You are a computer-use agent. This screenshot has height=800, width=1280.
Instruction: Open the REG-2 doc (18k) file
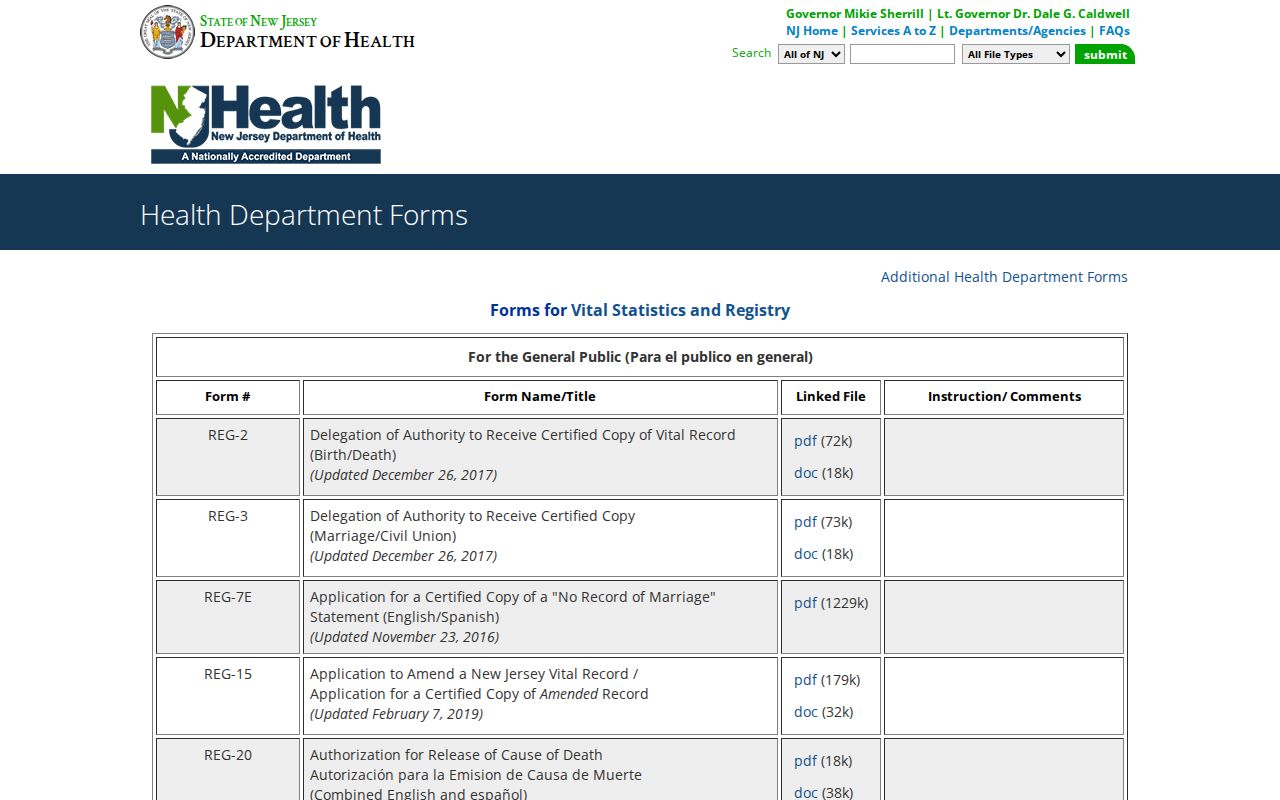coord(806,473)
